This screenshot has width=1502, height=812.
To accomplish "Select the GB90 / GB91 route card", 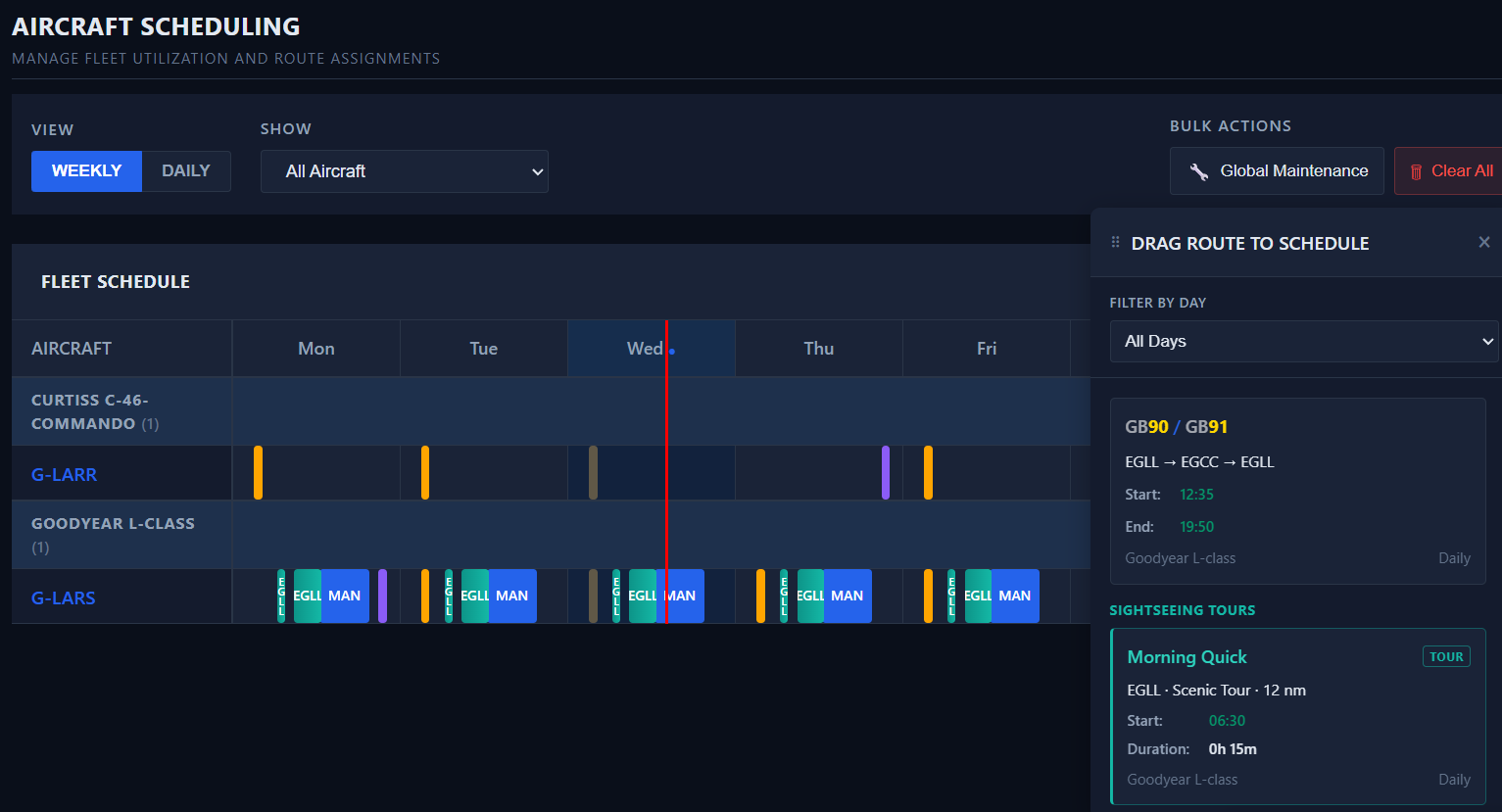I will [x=1297, y=491].
